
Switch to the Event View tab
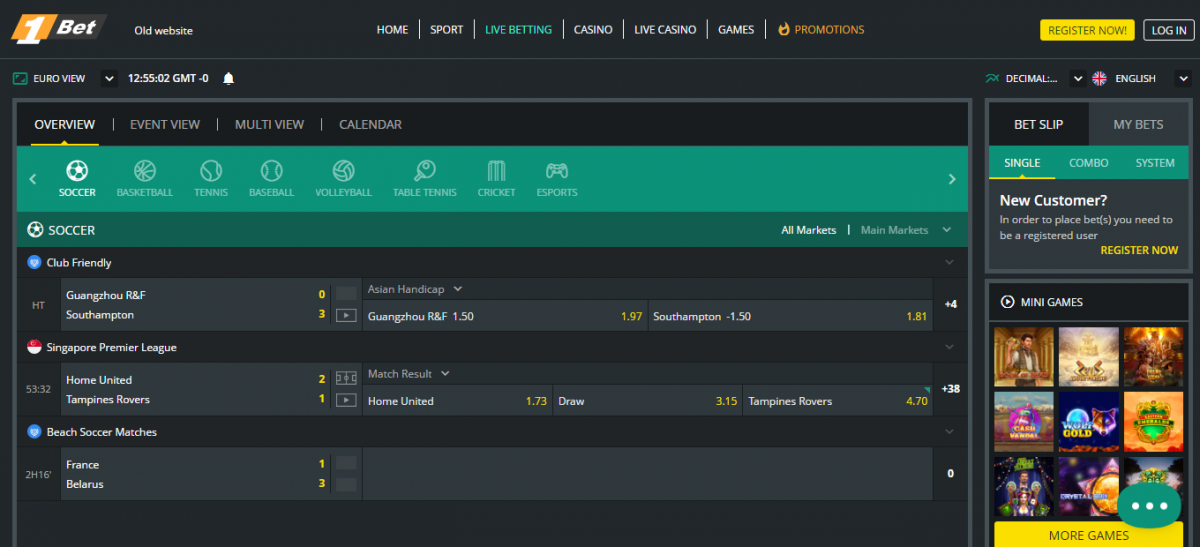[165, 125]
